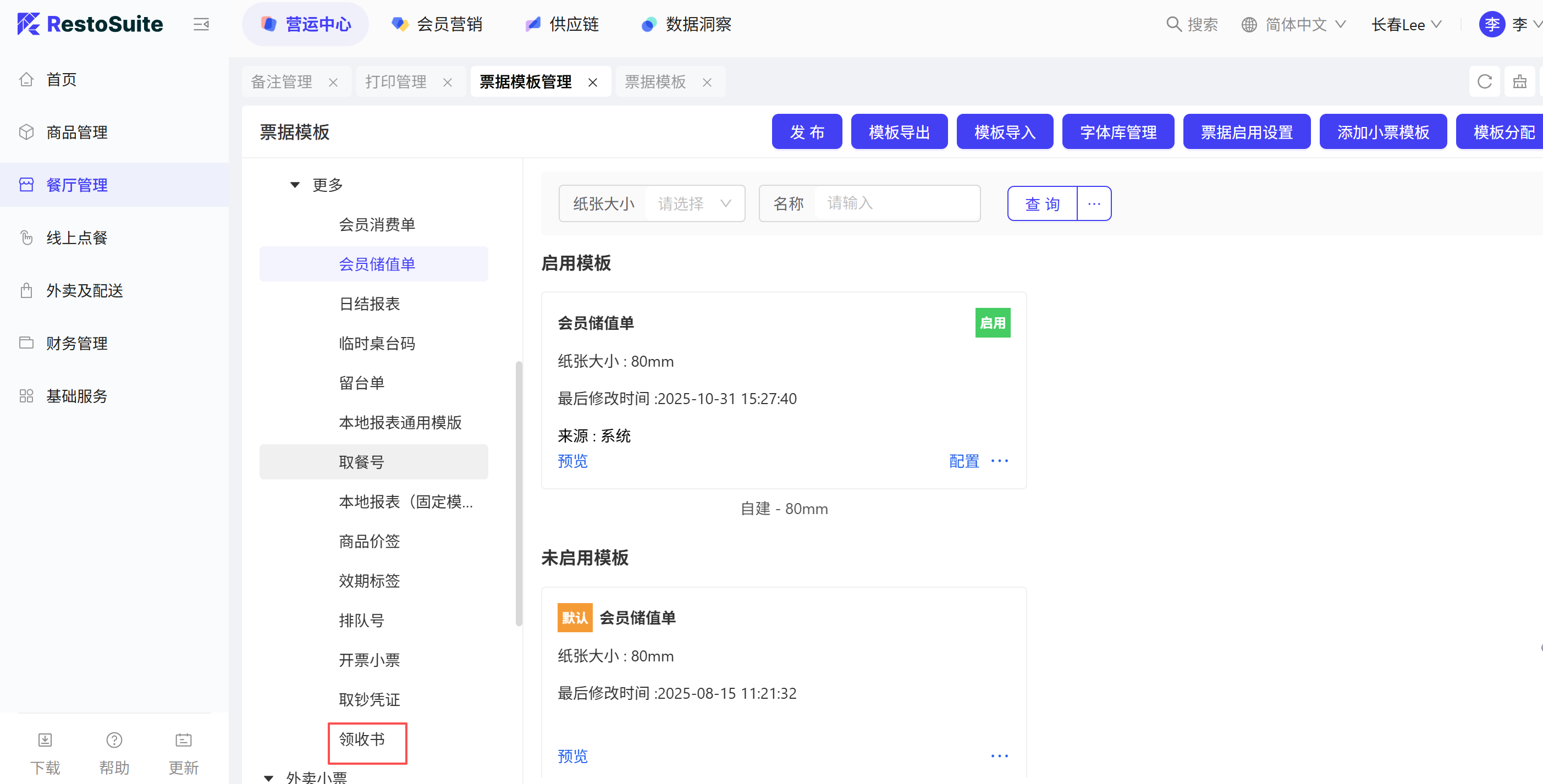The height and width of the screenshot is (784, 1543).
Task: Click the Update icon in footer
Action: (183, 740)
